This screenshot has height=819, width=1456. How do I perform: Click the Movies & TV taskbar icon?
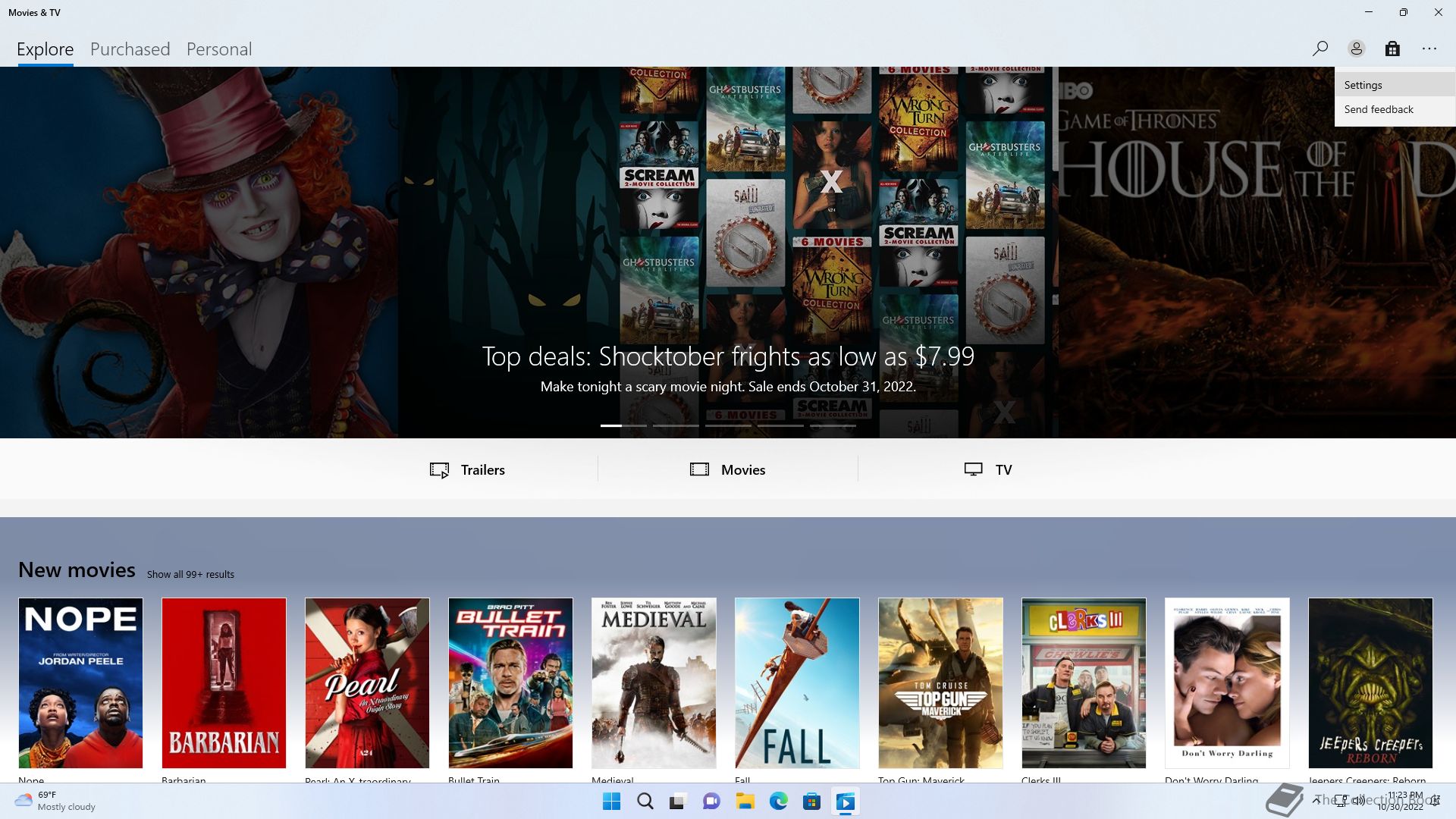click(x=845, y=802)
